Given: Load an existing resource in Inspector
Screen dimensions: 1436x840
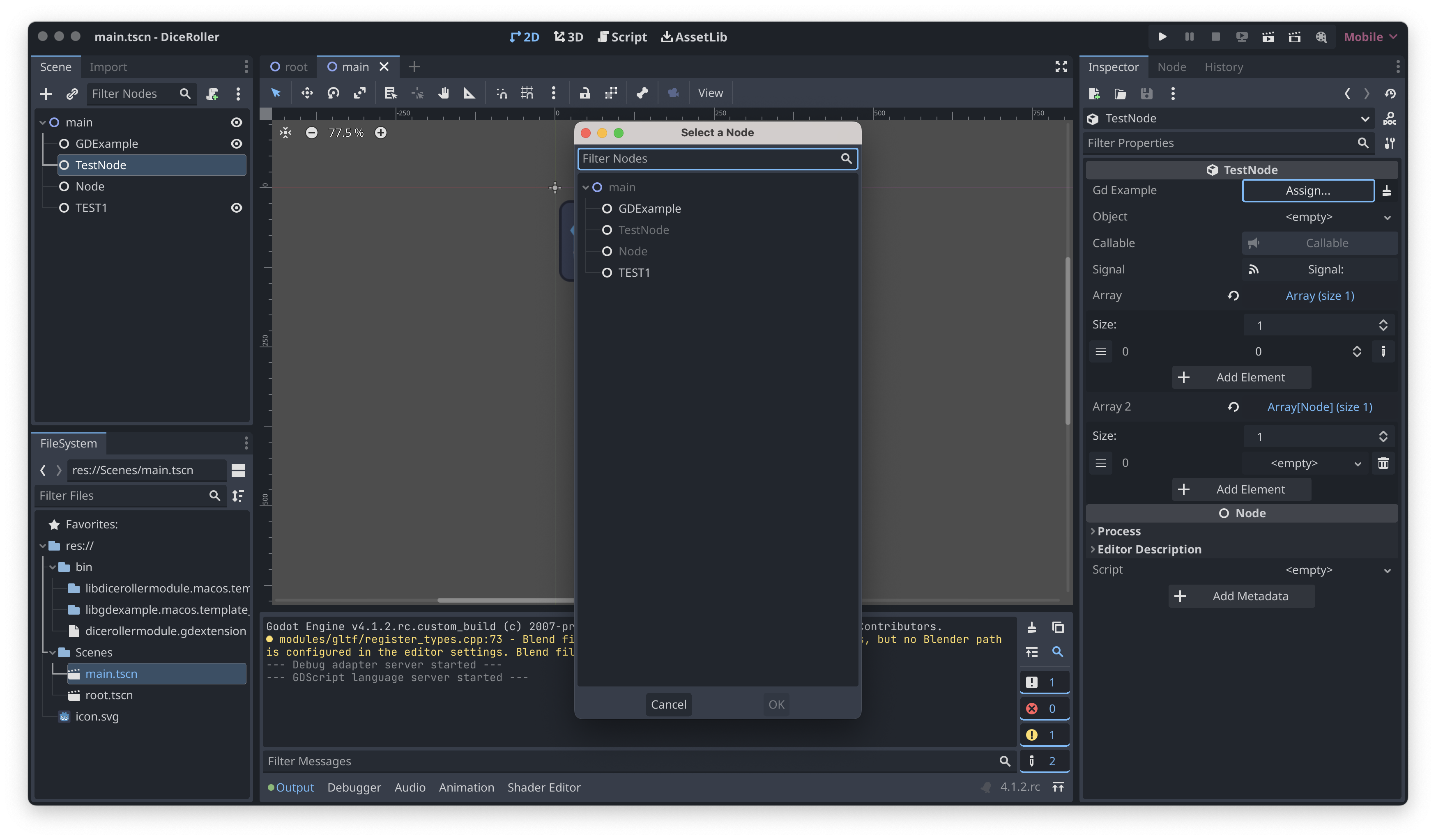Looking at the screenshot, I should [1120, 93].
